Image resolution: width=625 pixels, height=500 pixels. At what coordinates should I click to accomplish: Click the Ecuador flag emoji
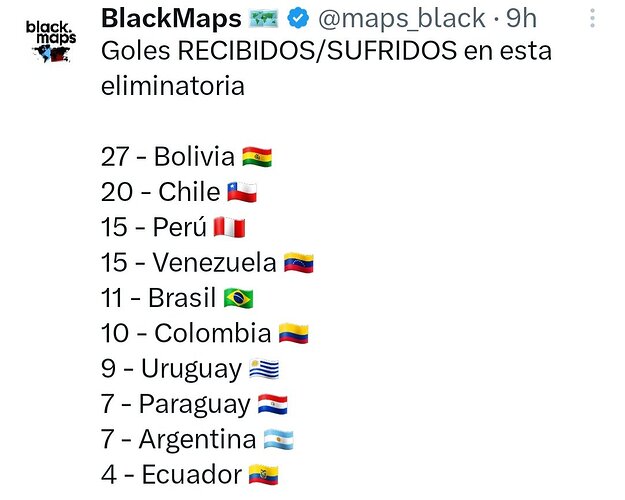click(x=263, y=475)
